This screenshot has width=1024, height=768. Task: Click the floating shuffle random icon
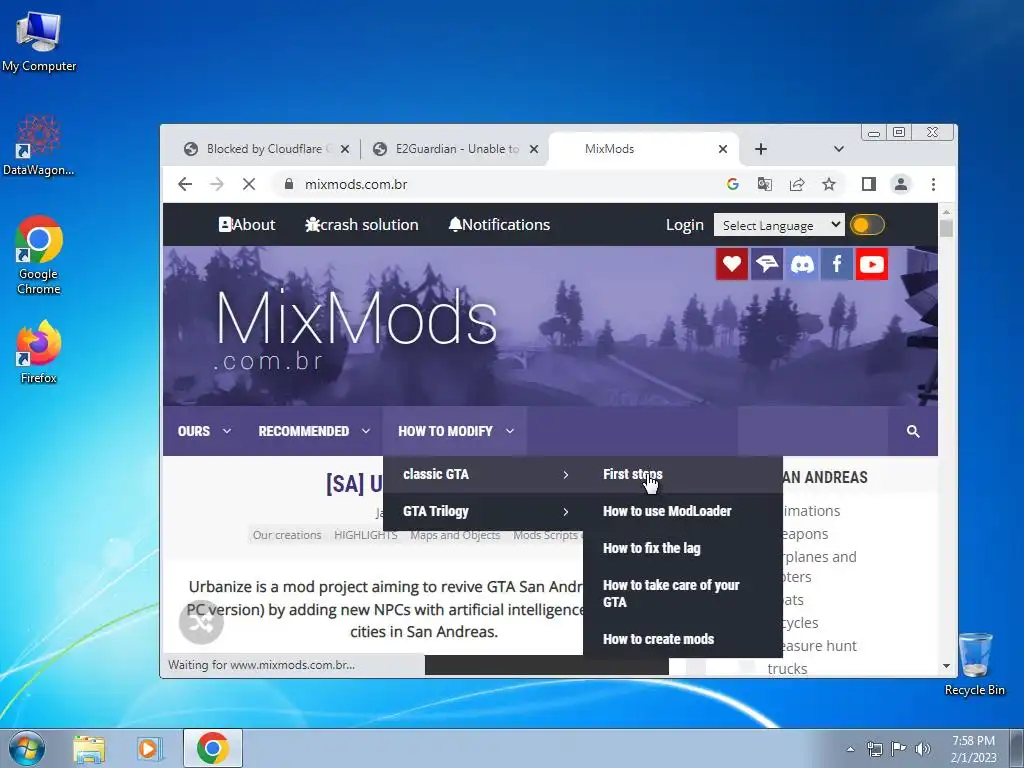click(x=201, y=622)
